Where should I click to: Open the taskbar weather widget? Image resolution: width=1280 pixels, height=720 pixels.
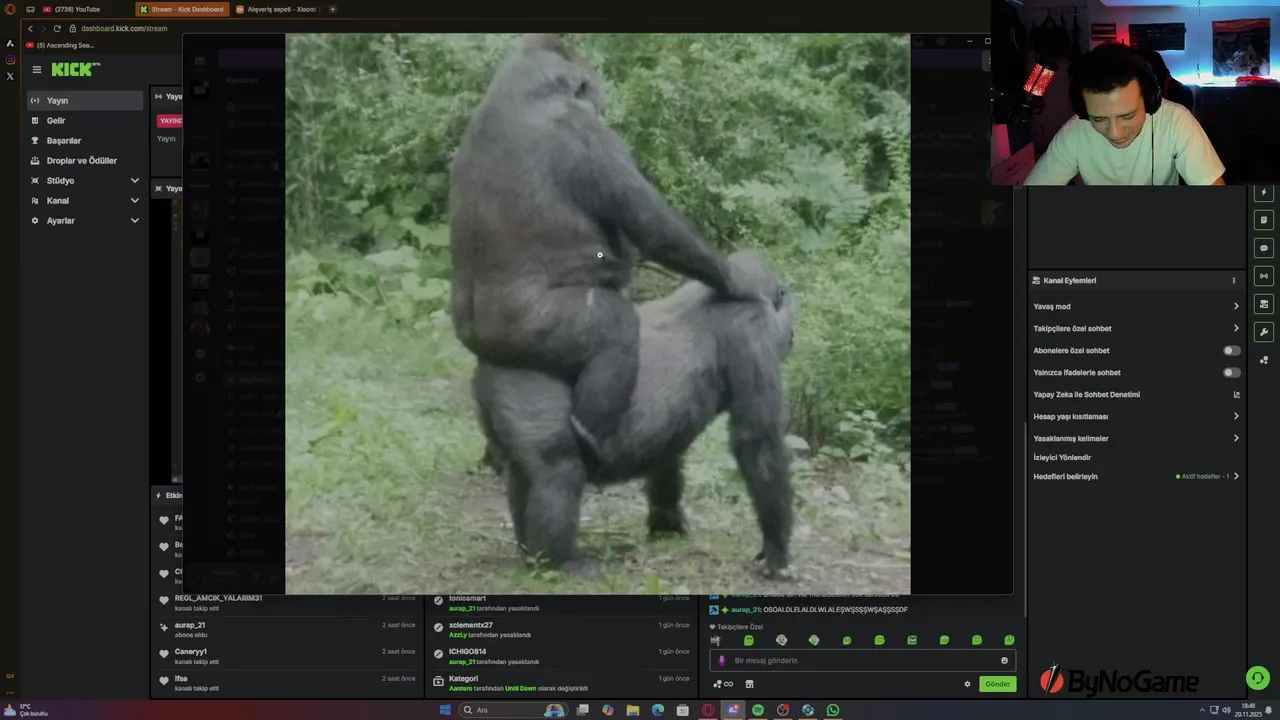(x=28, y=710)
